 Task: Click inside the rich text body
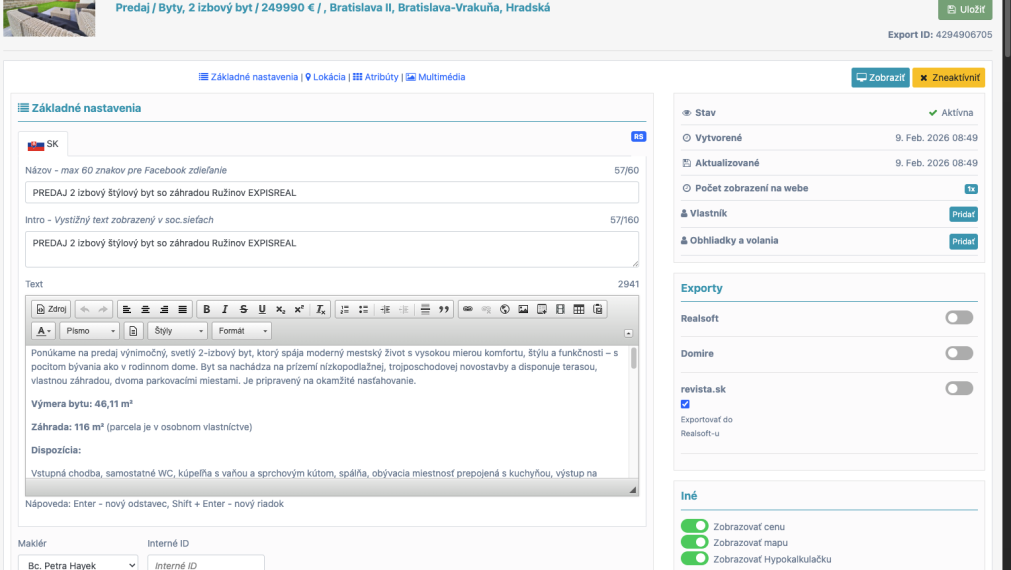(328, 411)
